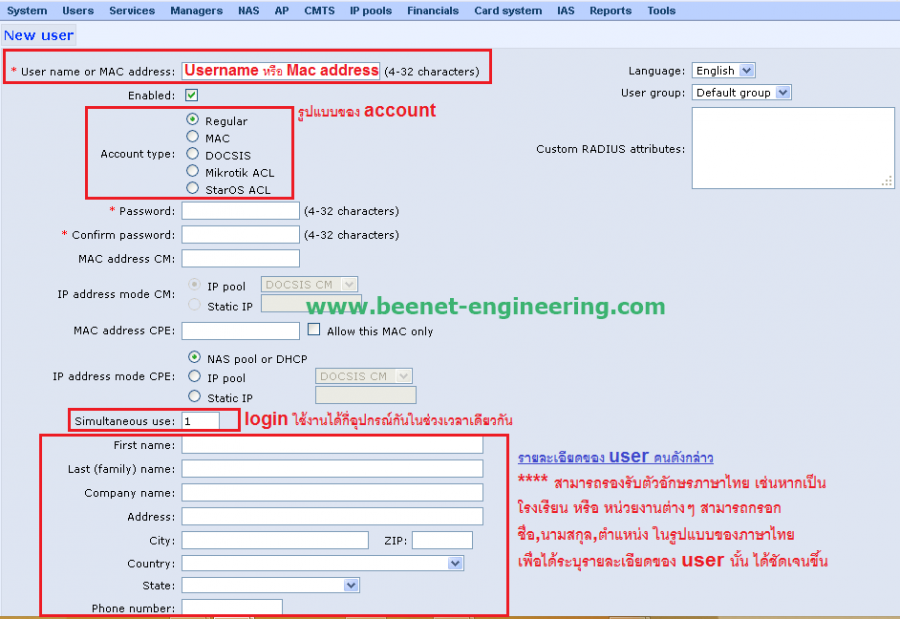The image size is (900, 619).
Task: Open the Financials menu
Action: click(x=433, y=11)
